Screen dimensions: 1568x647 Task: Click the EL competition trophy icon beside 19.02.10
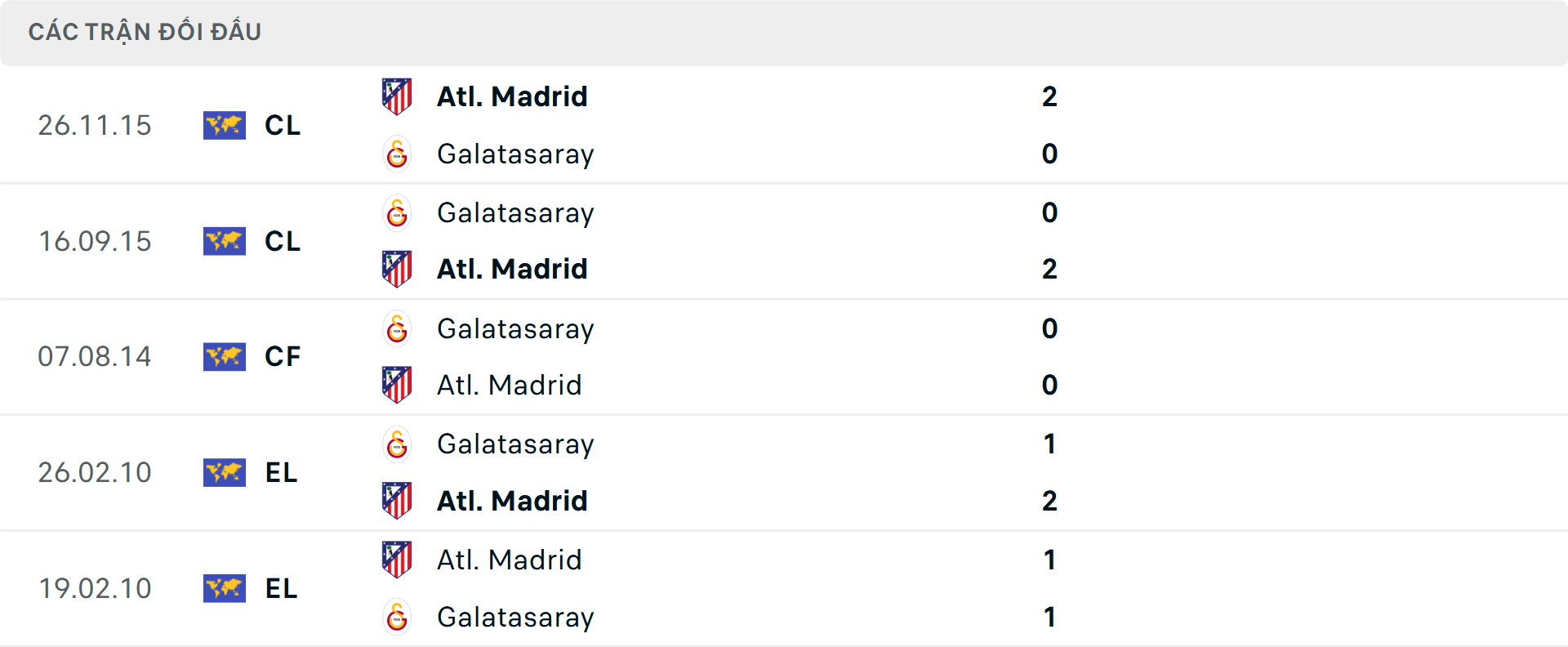(x=225, y=589)
